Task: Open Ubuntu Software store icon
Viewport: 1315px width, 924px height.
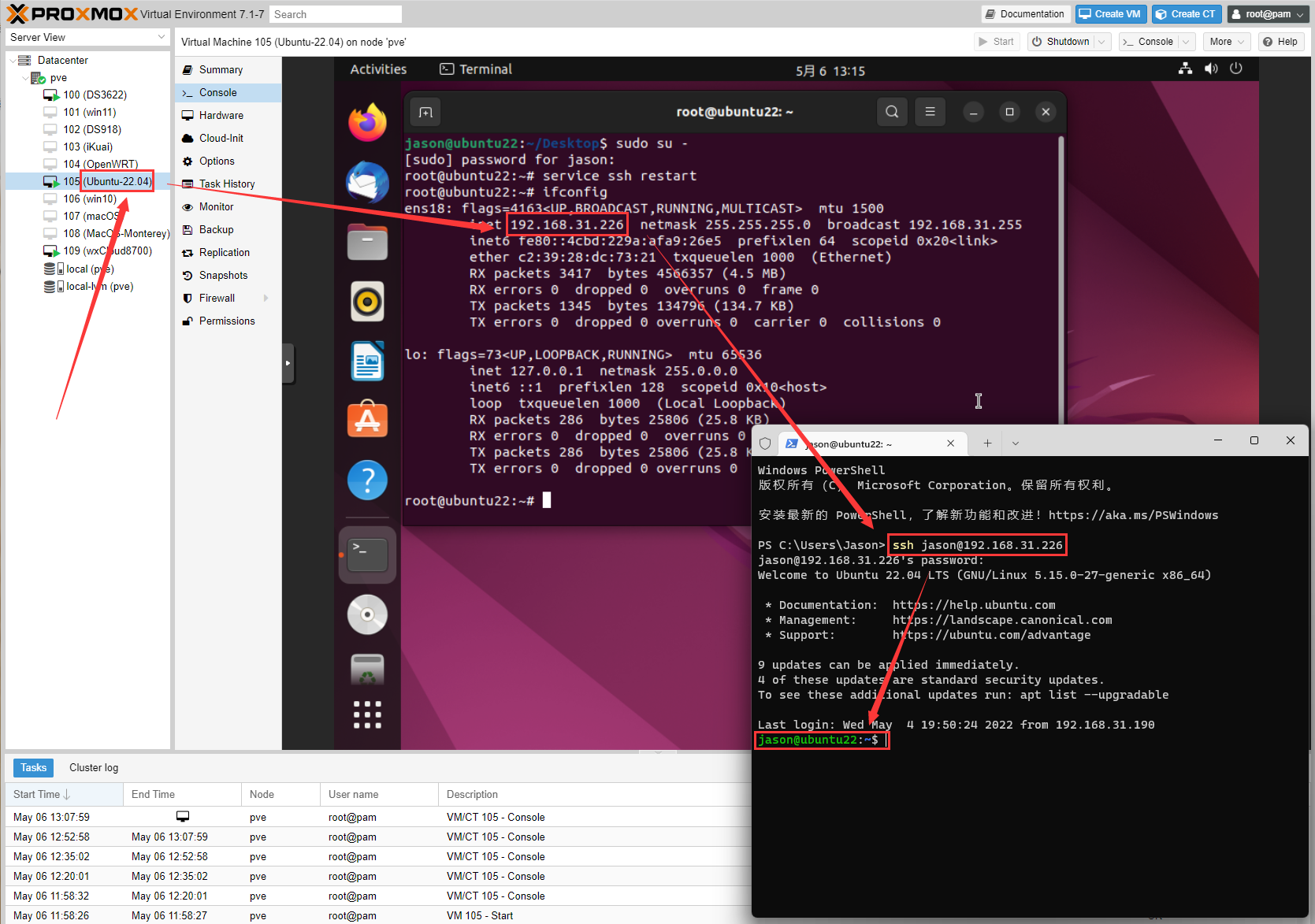Action: [367, 420]
